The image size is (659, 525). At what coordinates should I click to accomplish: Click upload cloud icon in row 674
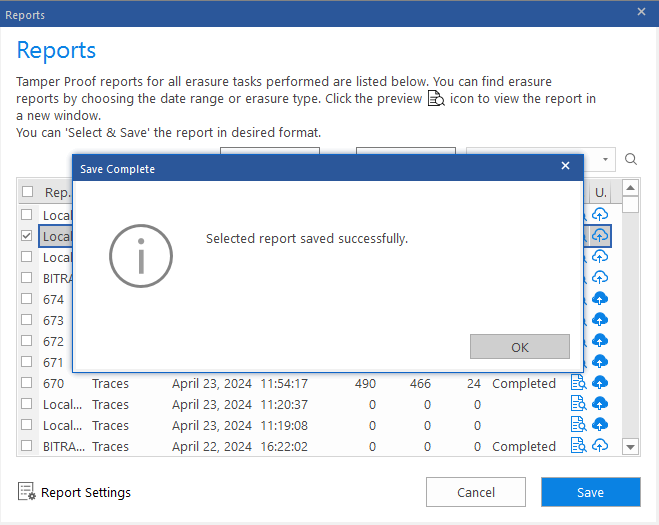(x=600, y=298)
